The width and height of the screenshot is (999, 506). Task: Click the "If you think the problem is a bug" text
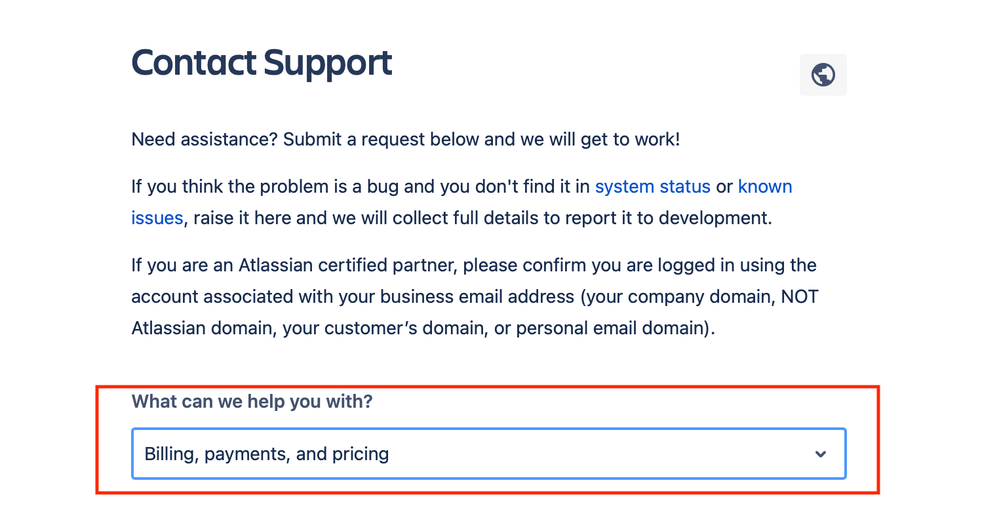click(264, 187)
